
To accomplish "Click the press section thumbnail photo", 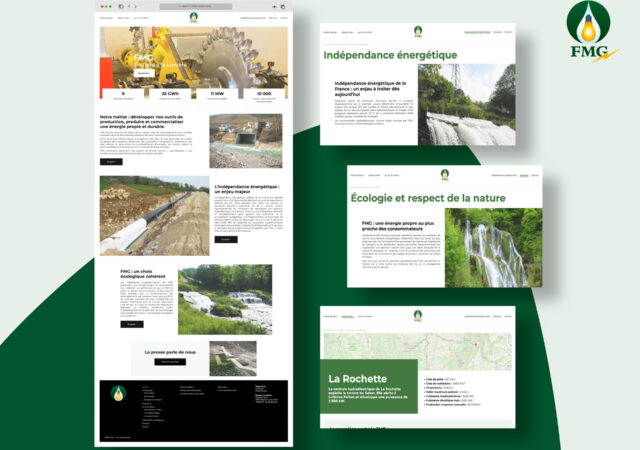I will (233, 358).
